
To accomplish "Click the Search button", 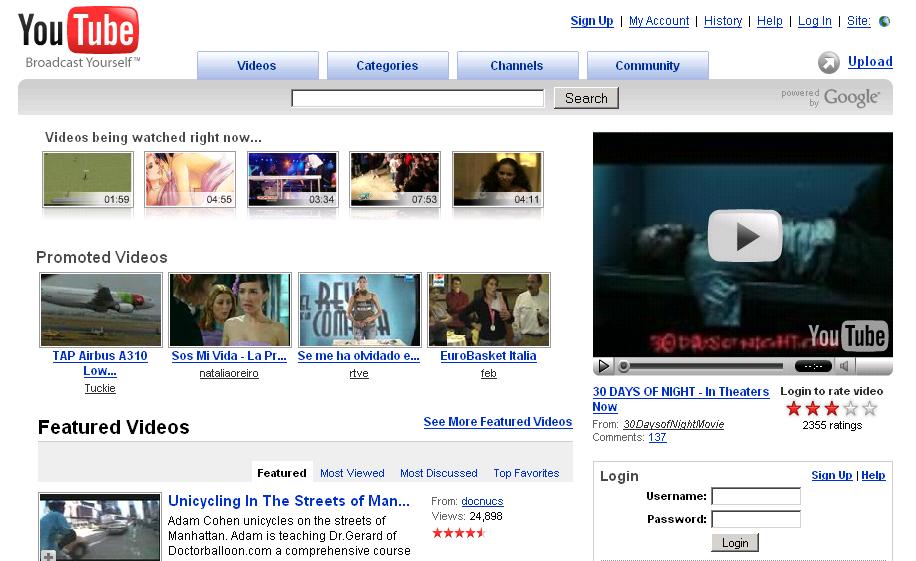I will 586,98.
